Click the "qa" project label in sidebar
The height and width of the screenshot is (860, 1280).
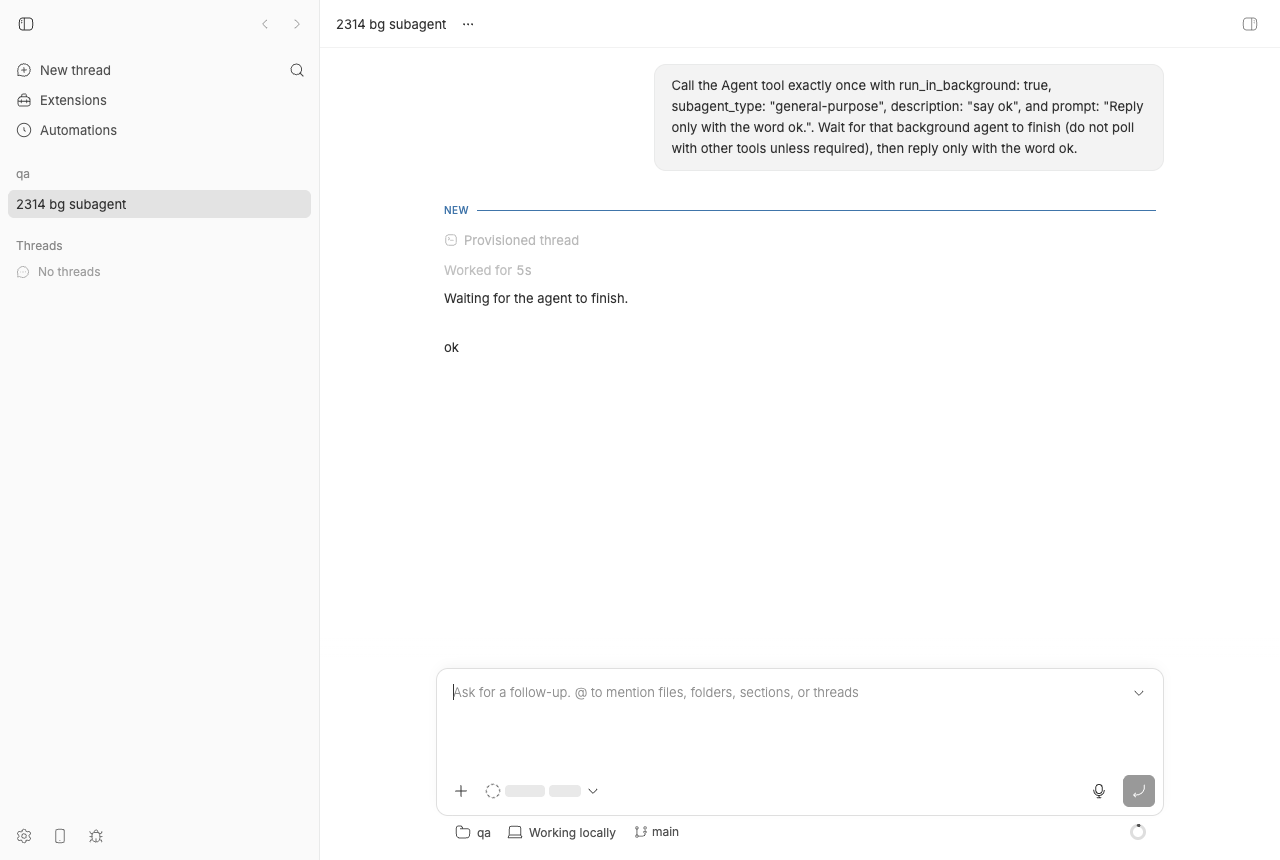point(23,174)
